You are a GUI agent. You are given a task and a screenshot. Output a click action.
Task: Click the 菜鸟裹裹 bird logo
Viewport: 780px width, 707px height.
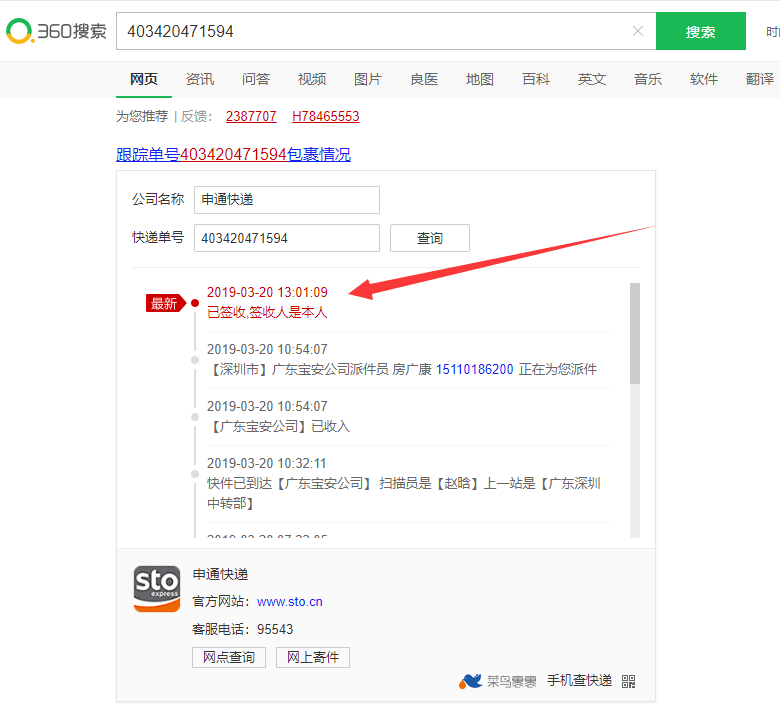pyautogui.click(x=470, y=681)
